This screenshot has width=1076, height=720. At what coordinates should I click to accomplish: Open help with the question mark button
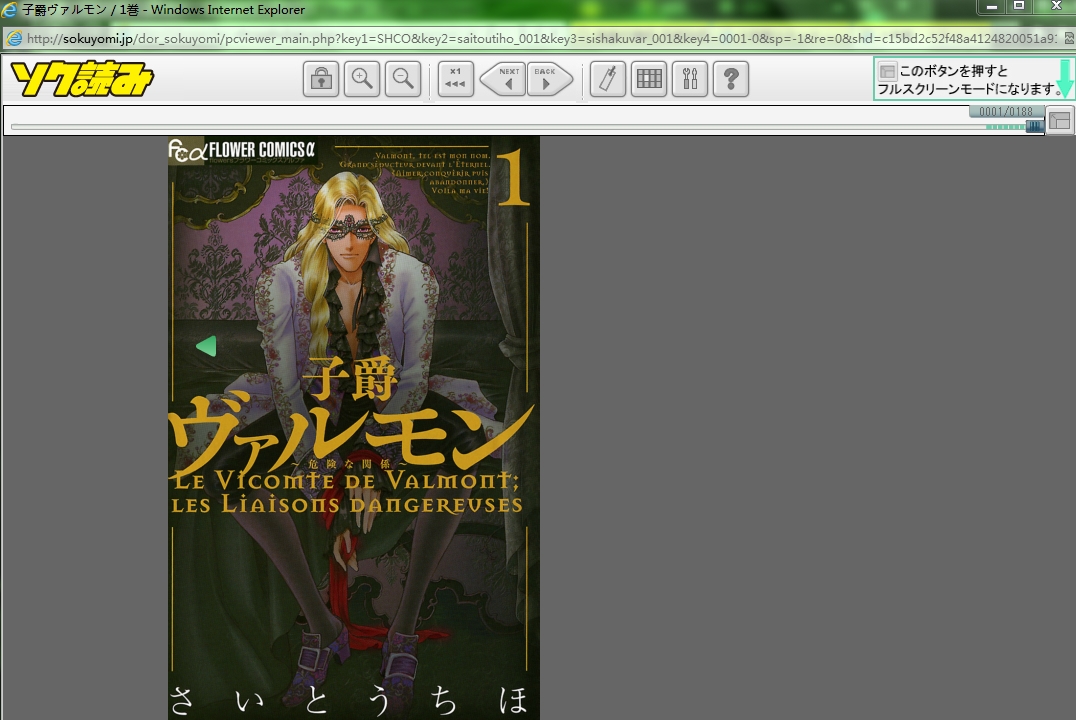coord(731,79)
